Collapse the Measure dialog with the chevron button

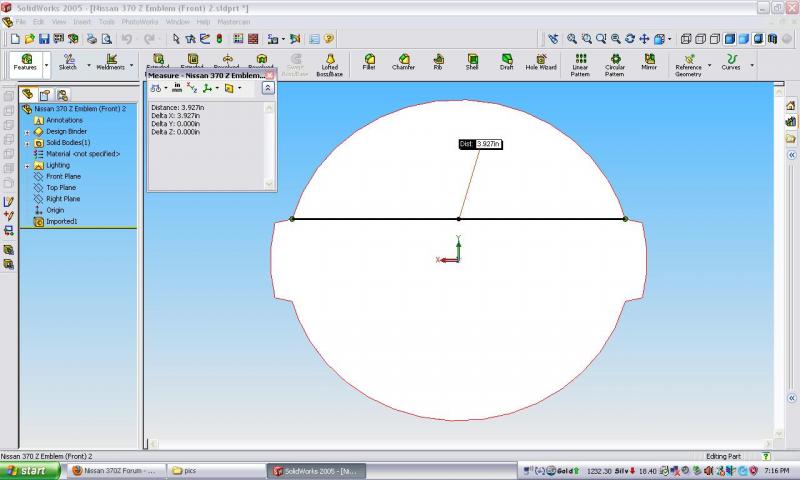click(268, 88)
